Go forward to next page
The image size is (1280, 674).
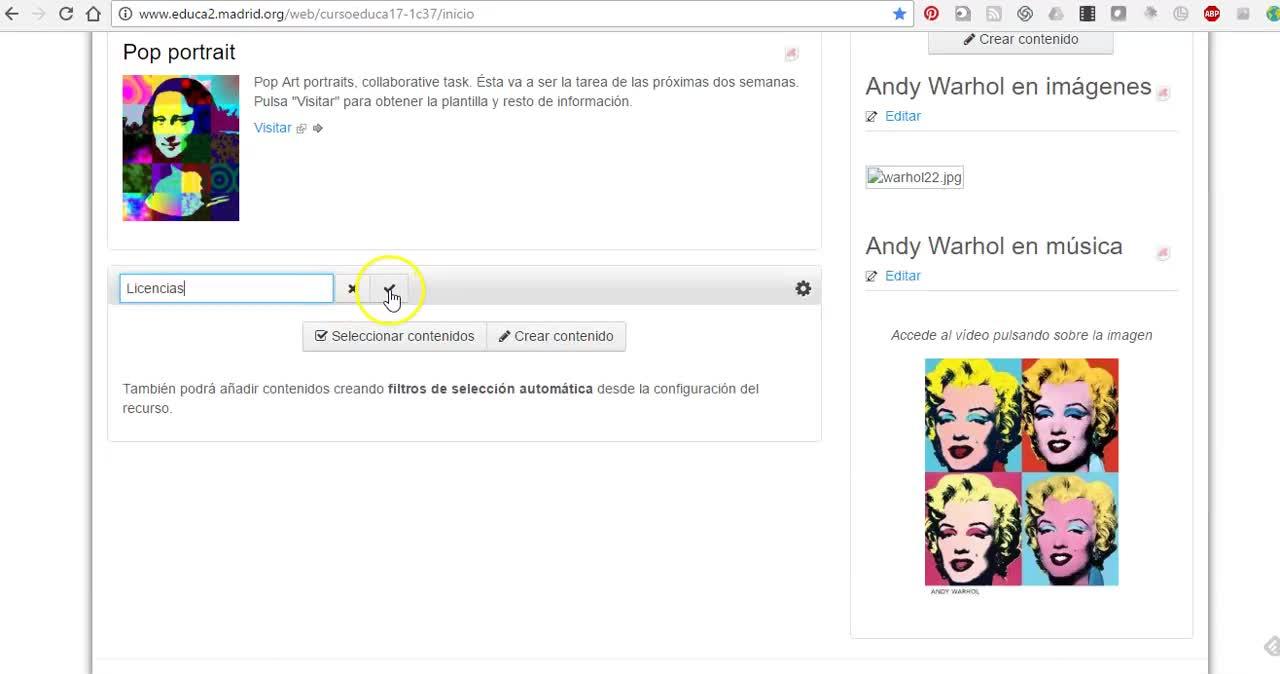coord(39,14)
